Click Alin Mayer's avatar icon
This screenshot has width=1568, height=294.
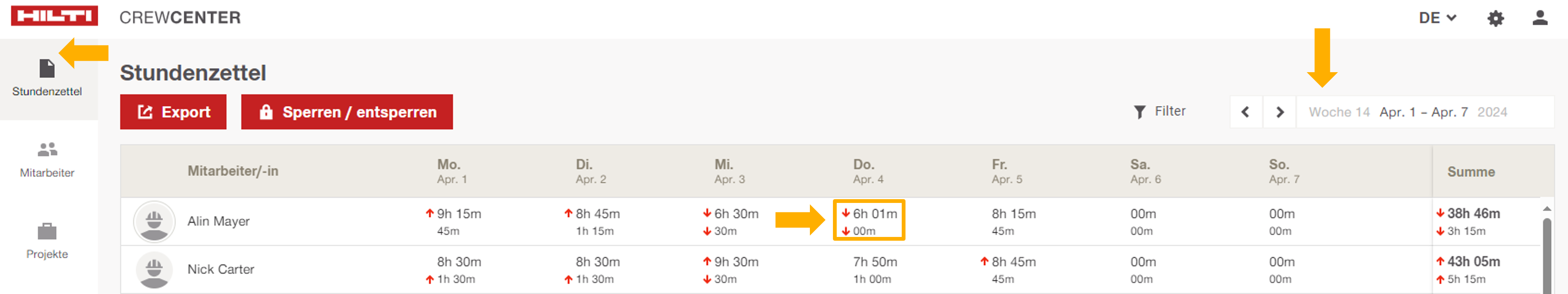coord(155,221)
